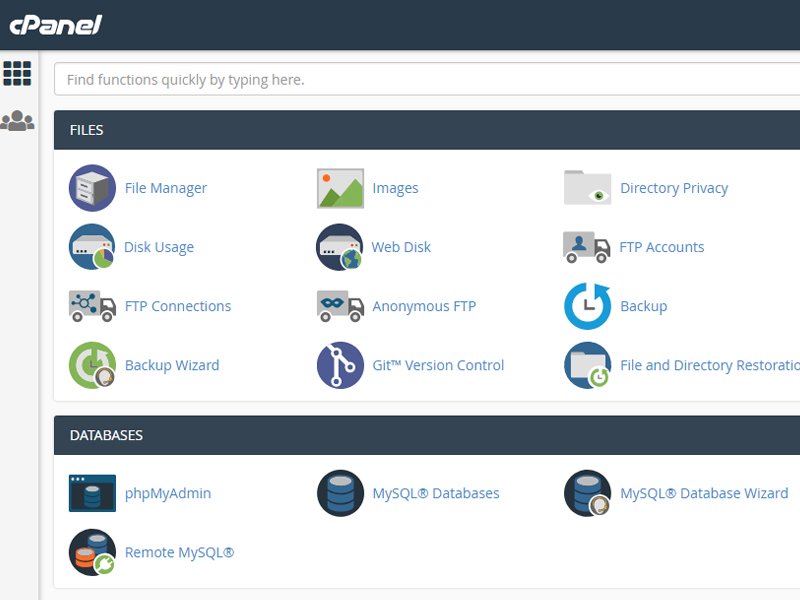Click the cPanel logo
Viewport: 800px width, 600px height.
pos(56,25)
